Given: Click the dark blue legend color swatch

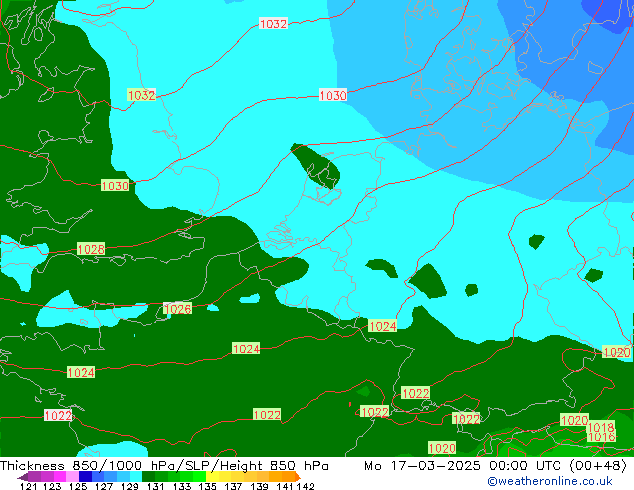Looking at the screenshot, I should pyautogui.click(x=85, y=476).
